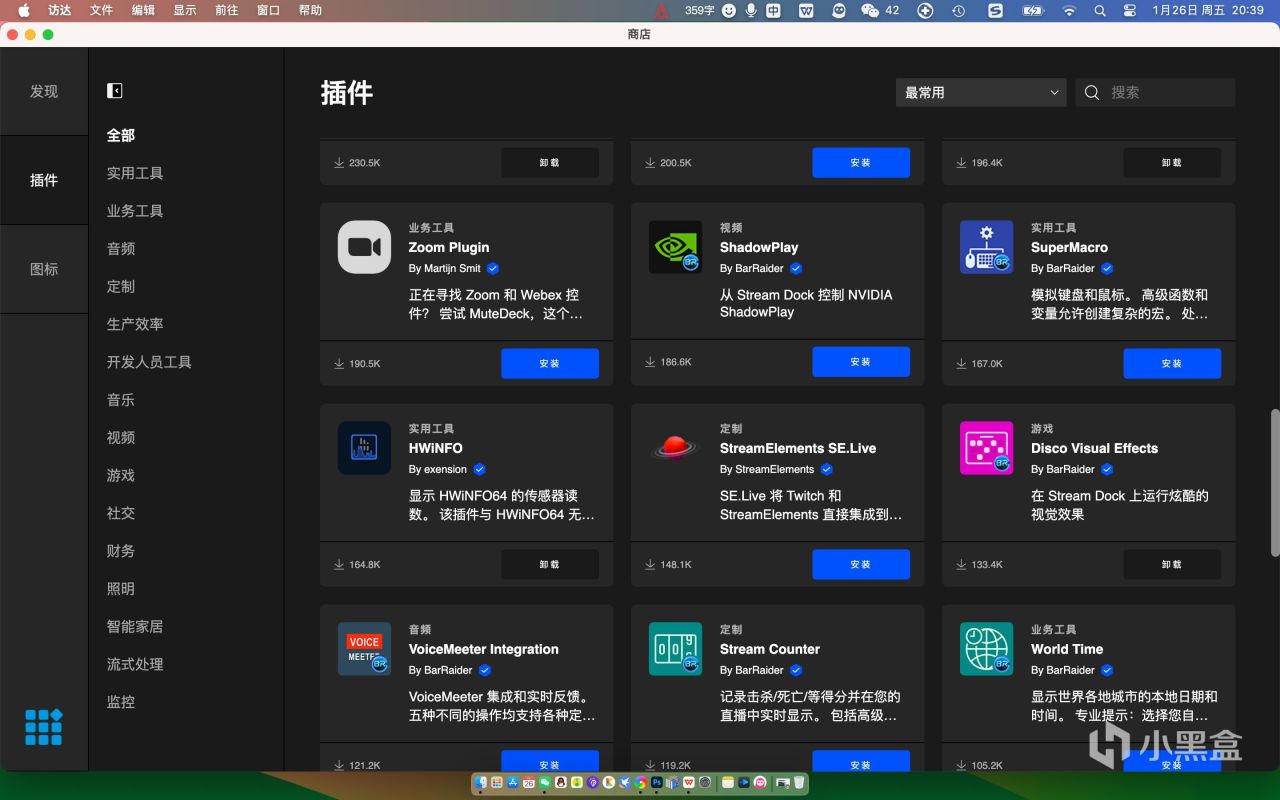Image resolution: width=1280 pixels, height=800 pixels.
Task: Open the blue grid icon at sidebar bottom
Action: (44, 727)
